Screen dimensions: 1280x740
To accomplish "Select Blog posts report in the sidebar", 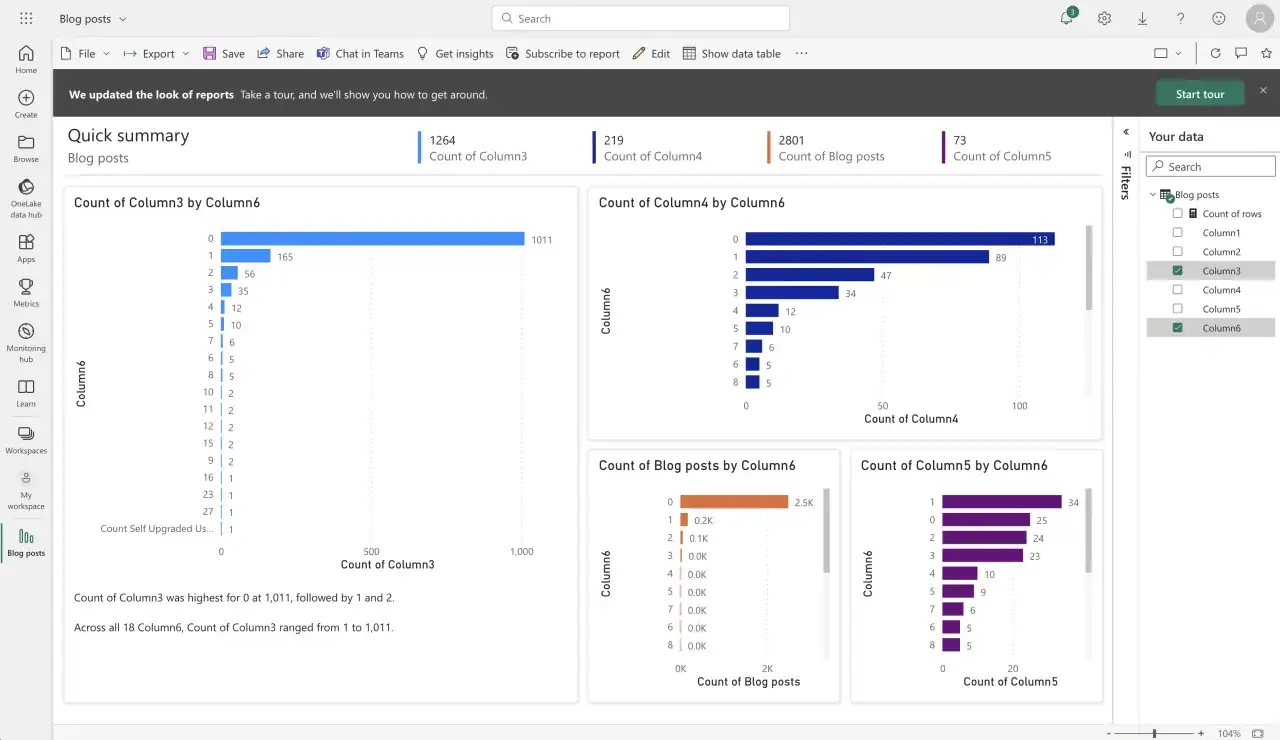I will click(x=26, y=543).
